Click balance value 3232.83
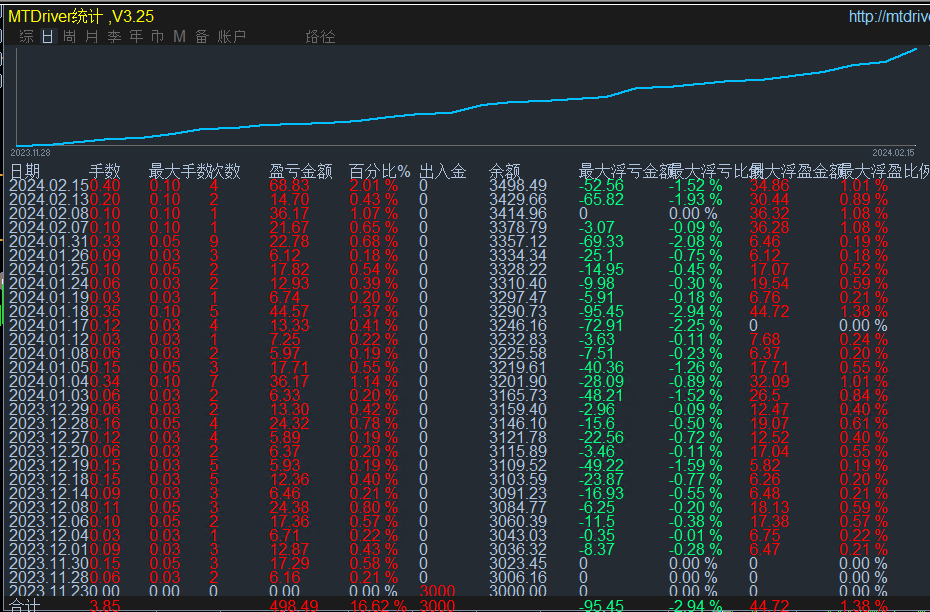The image size is (930, 612). tap(517, 340)
